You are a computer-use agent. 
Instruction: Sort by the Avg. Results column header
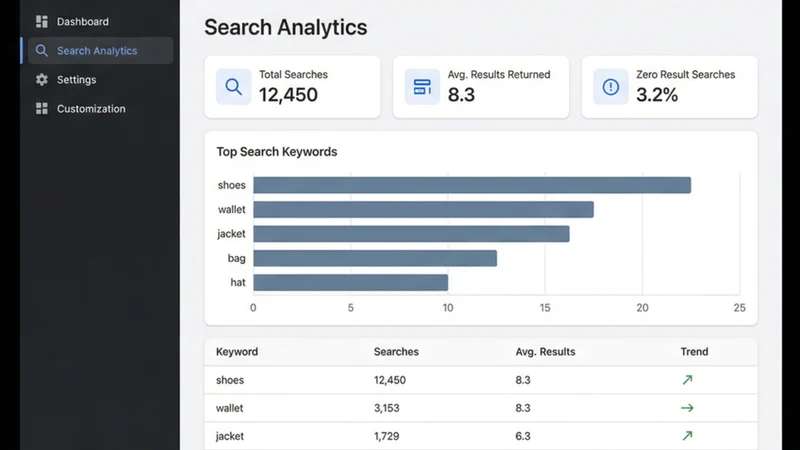point(545,352)
